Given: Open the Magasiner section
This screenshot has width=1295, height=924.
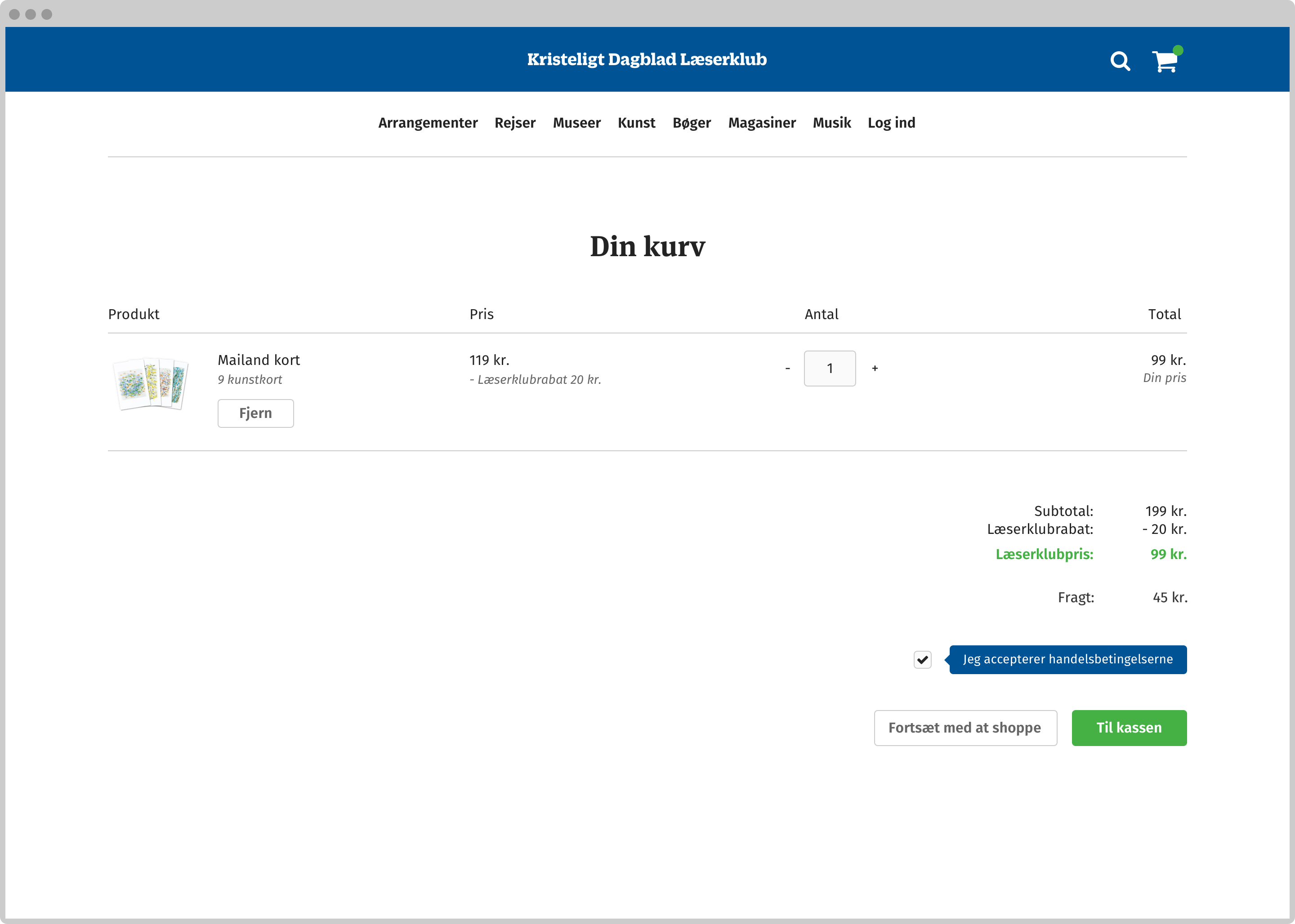Looking at the screenshot, I should [762, 123].
